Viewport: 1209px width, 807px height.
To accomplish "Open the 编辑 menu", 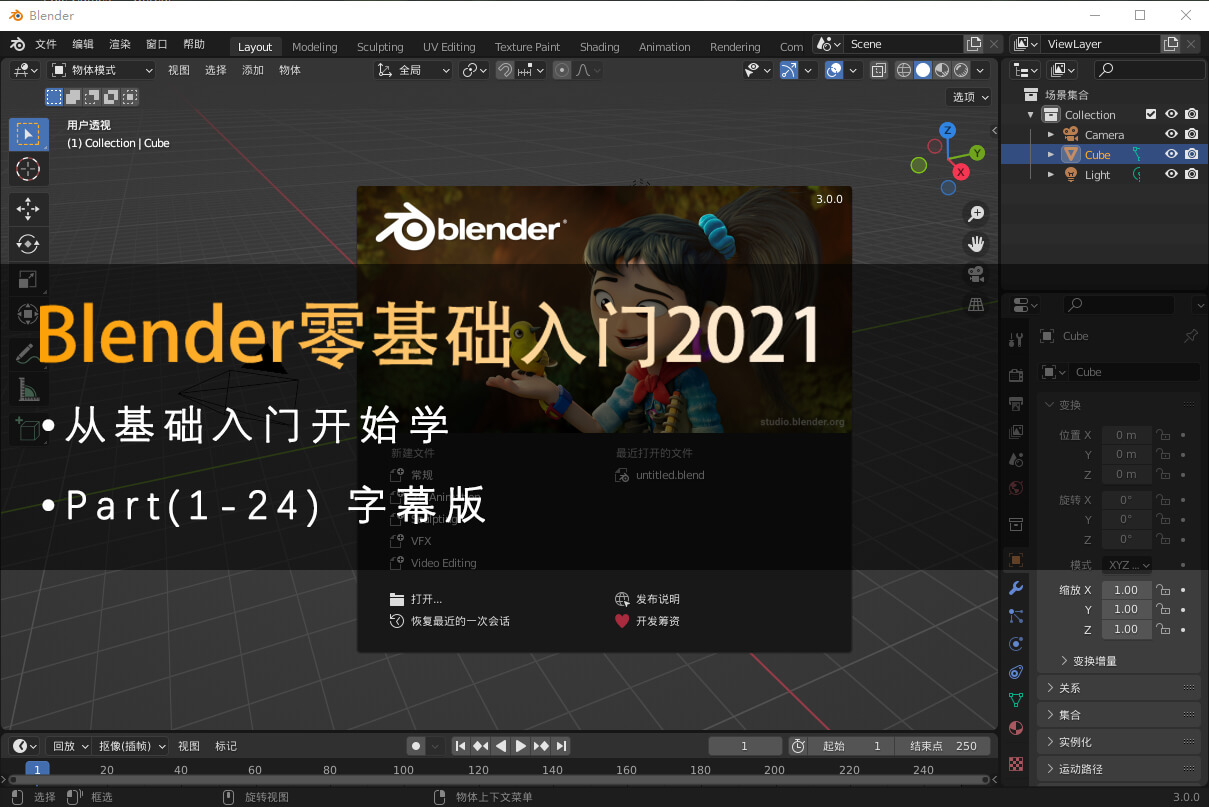I will pos(83,45).
